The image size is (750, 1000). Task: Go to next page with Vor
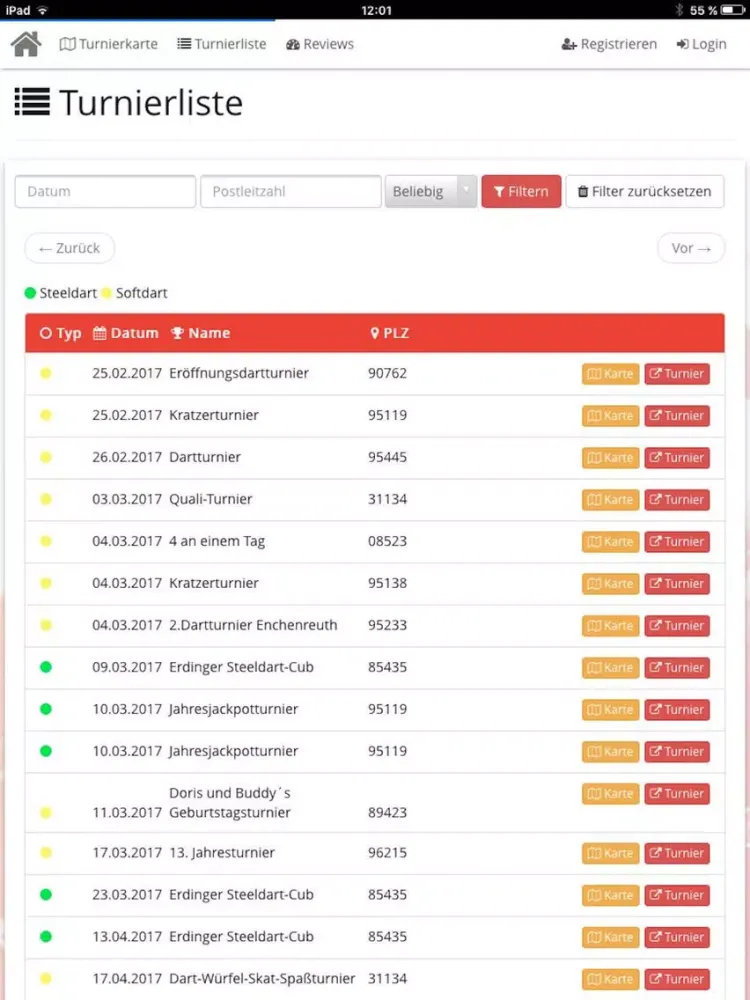pos(691,248)
